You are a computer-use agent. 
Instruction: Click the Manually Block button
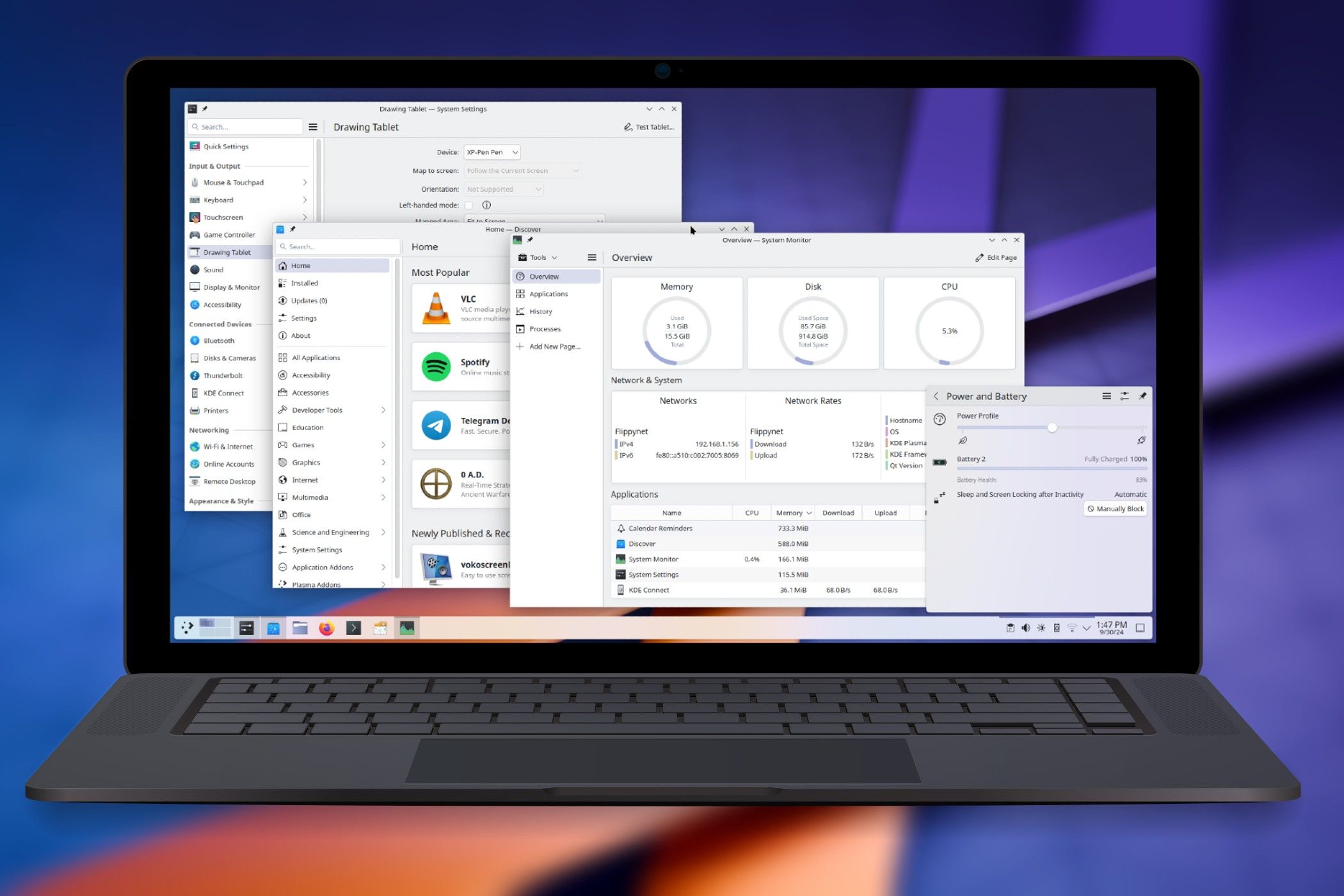1116,509
